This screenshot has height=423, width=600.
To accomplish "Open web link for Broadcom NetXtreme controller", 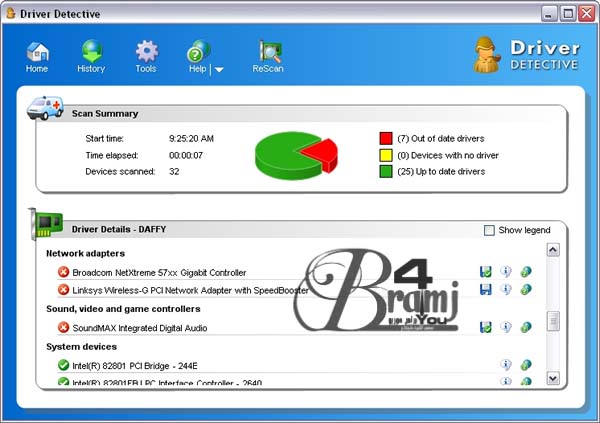I will (526, 271).
